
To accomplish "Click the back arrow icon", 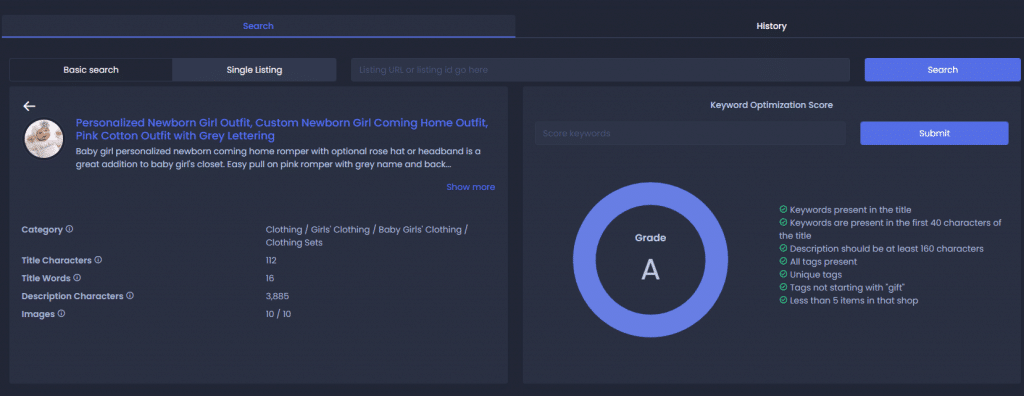I will pos(29,106).
